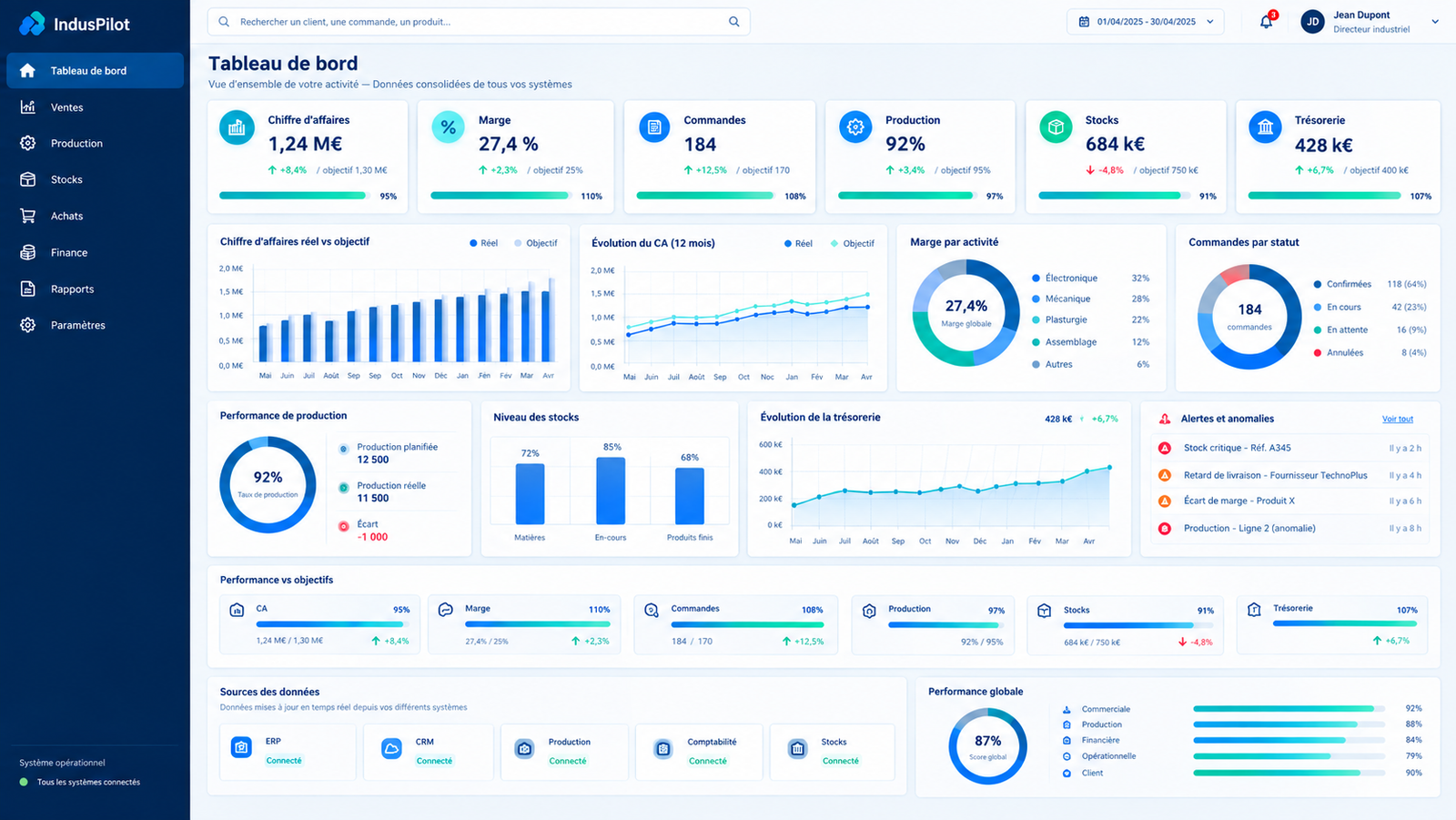Click the 87% Score global donut
1456x820 pixels.
[987, 746]
